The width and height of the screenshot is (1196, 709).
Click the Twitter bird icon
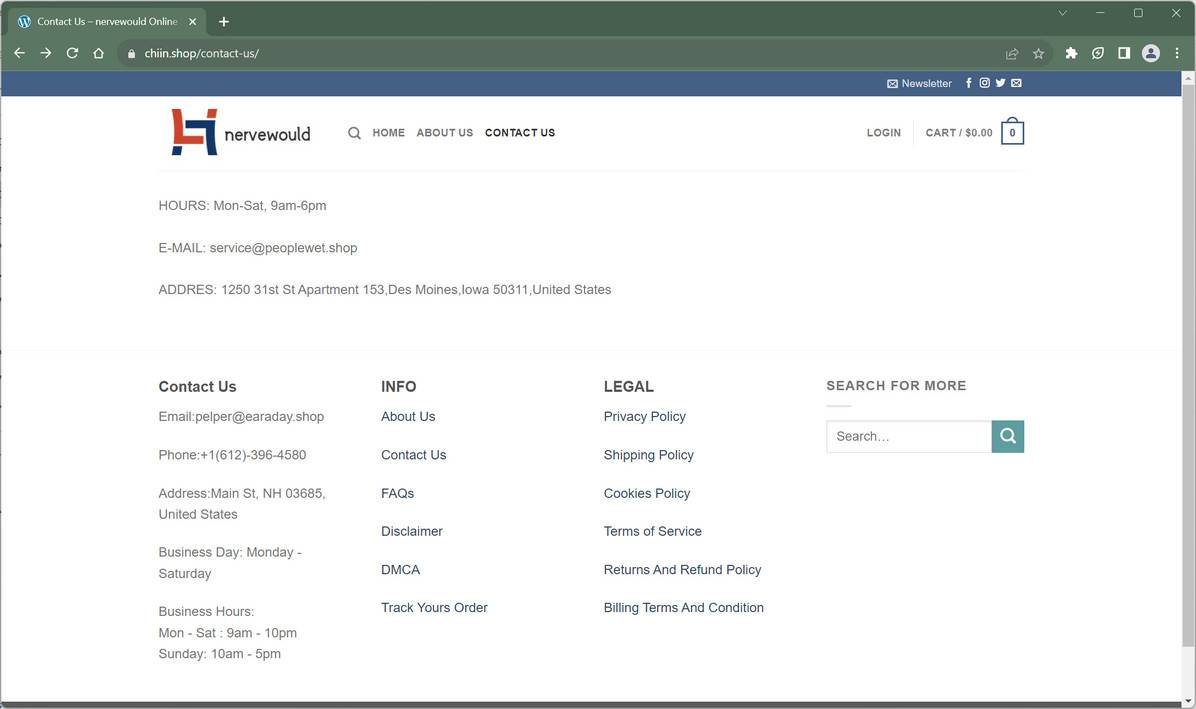(1000, 83)
